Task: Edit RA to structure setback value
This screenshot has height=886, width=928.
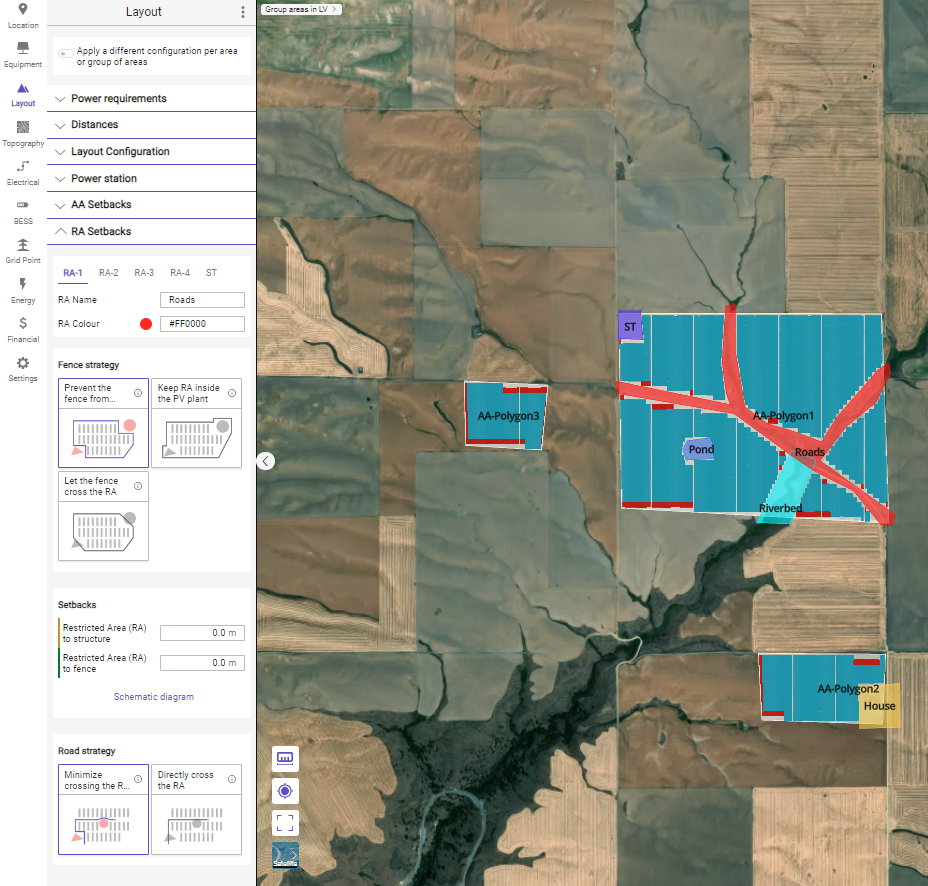Action: point(202,633)
